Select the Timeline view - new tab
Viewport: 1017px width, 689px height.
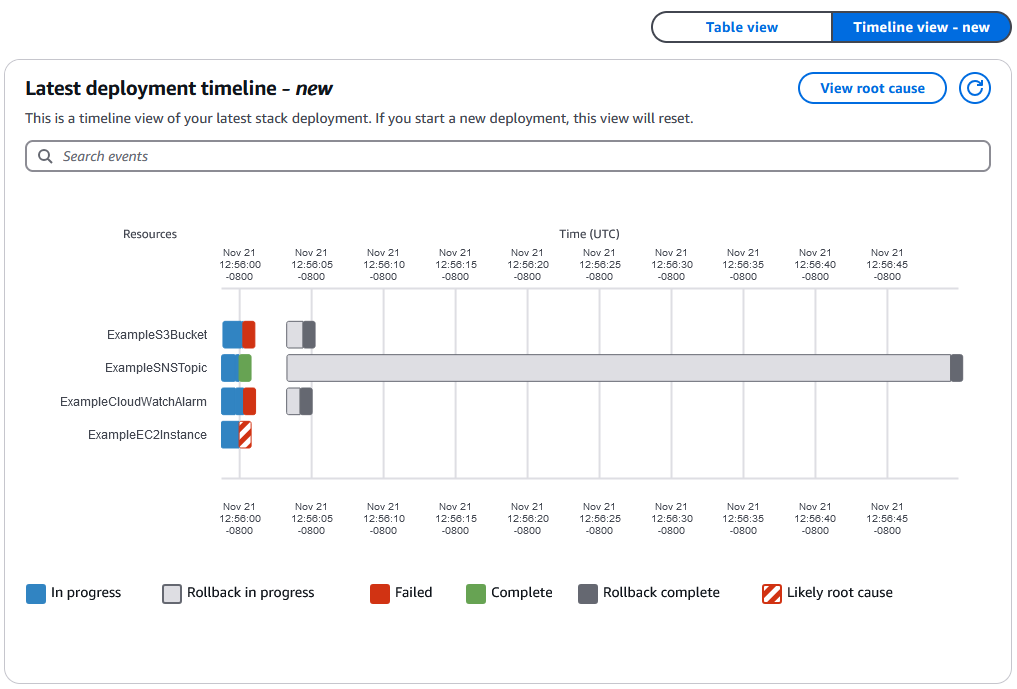click(920, 27)
